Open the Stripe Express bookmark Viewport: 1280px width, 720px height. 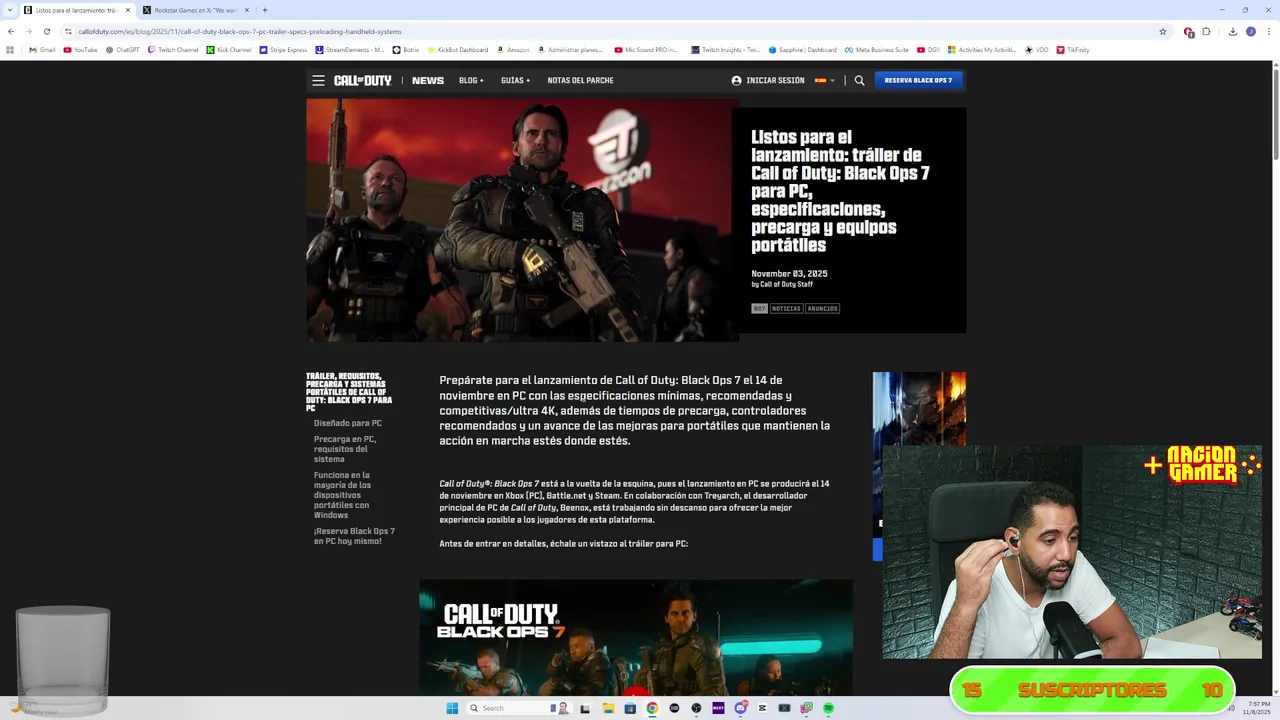point(283,49)
